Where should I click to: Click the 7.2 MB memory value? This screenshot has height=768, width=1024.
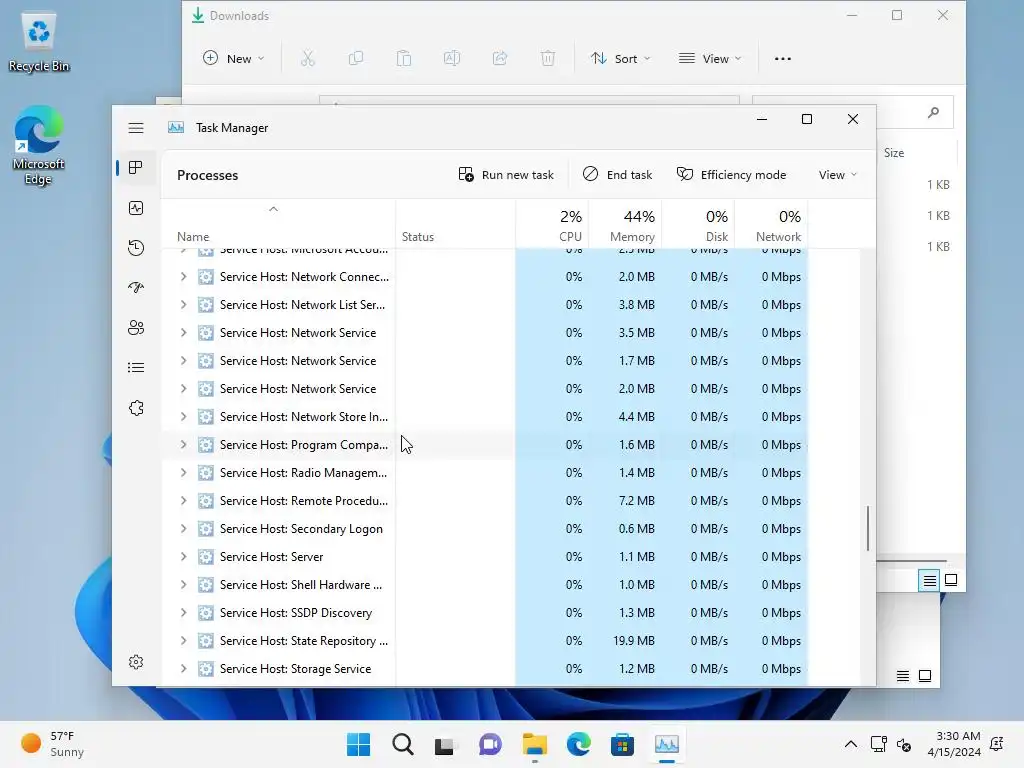637,501
